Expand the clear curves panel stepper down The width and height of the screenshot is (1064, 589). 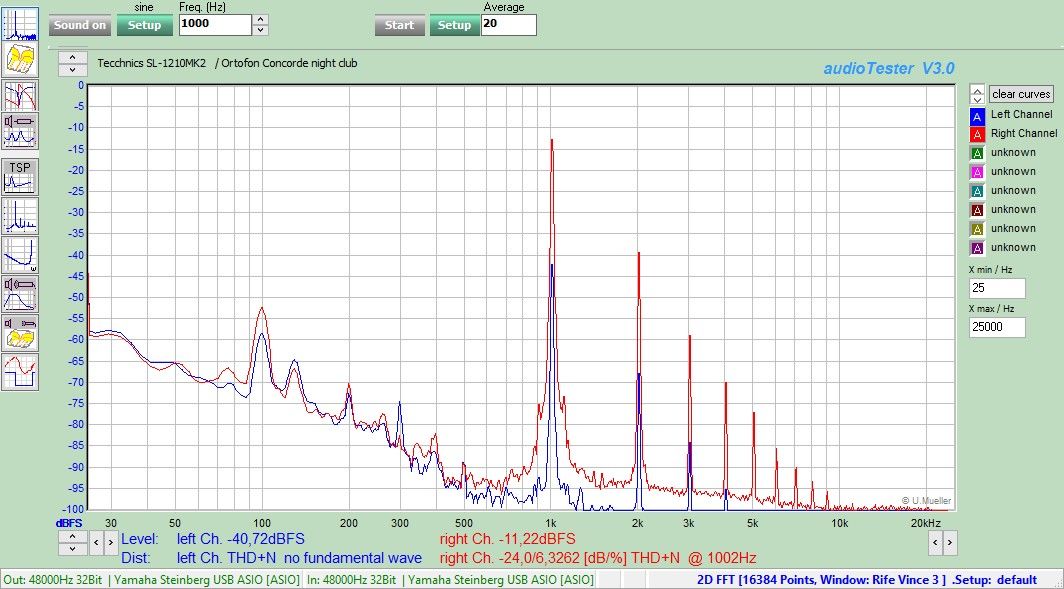coord(975,99)
